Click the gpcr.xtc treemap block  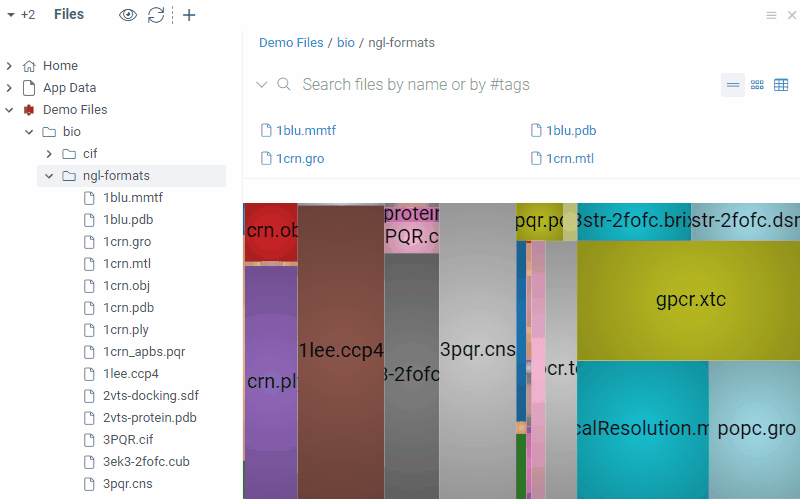[x=688, y=301]
